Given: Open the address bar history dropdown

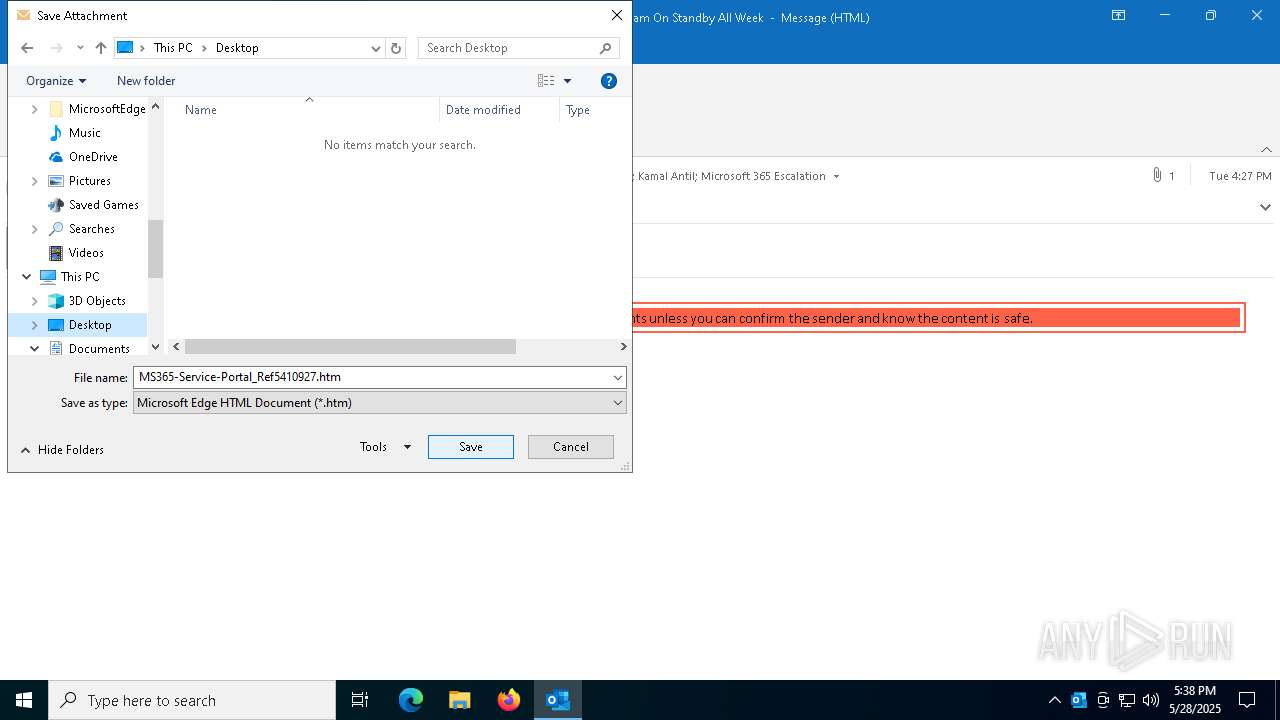Looking at the screenshot, I should 376,48.
